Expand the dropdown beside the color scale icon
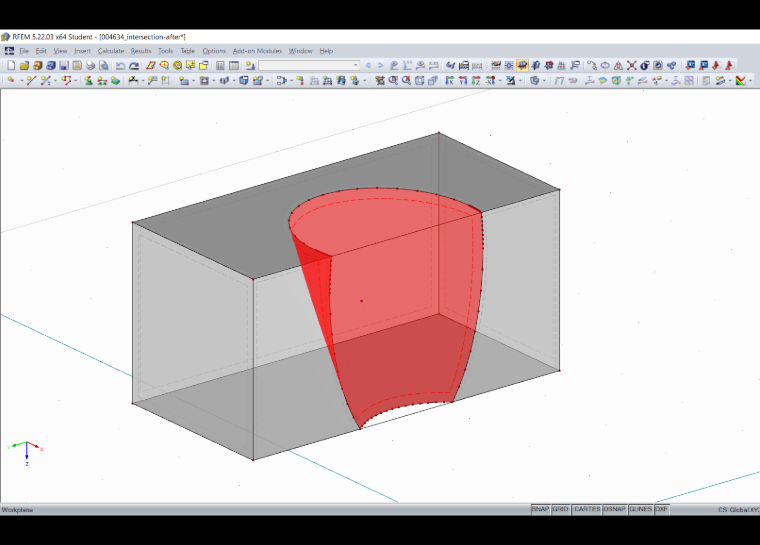The width and height of the screenshot is (760, 545). [750, 81]
